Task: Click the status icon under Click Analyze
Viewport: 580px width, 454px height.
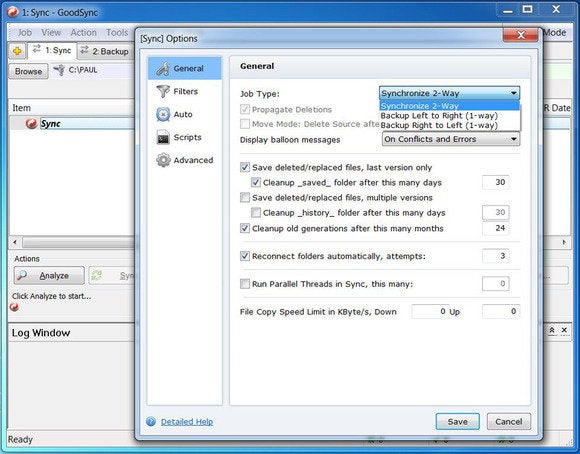Action: pos(14,307)
